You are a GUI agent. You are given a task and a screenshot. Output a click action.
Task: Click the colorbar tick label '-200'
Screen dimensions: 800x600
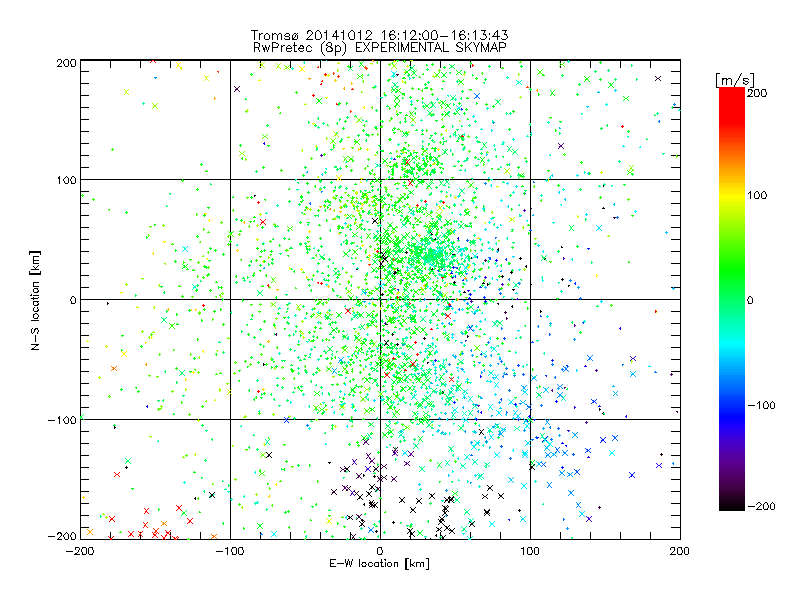coord(761,506)
